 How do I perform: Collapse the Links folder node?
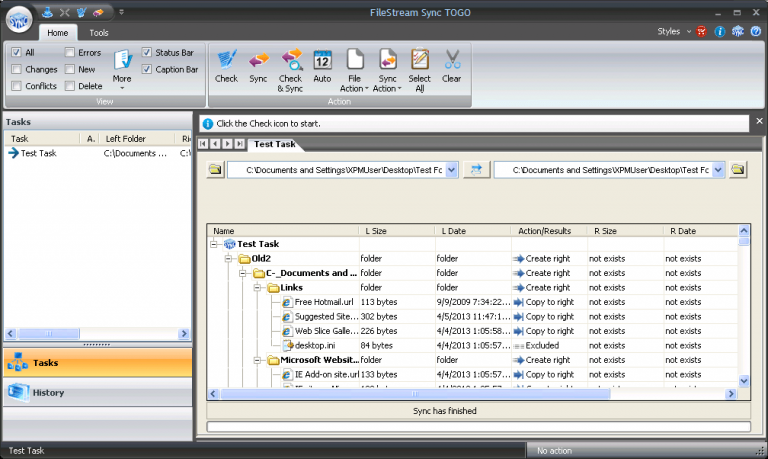coord(257,288)
